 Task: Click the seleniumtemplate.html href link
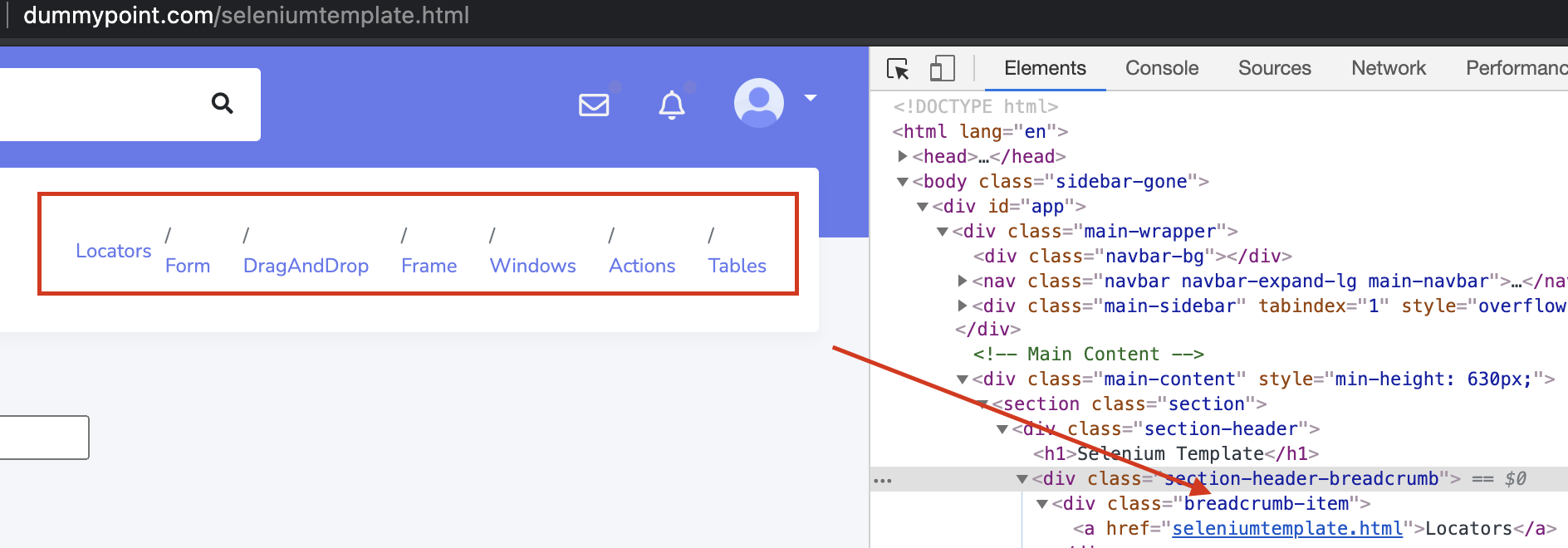[1286, 529]
